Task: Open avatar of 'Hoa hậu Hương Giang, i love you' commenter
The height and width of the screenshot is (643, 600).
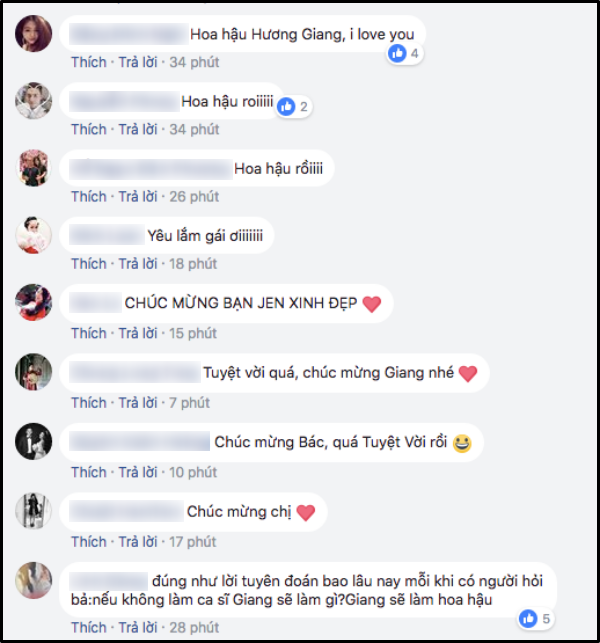Action: [x=34, y=34]
